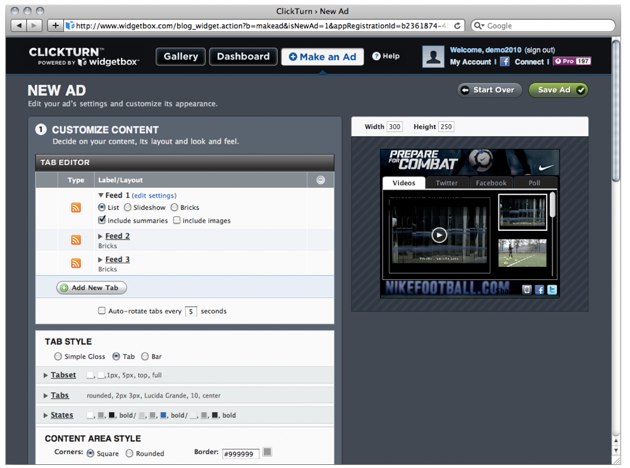Switch to the Facebook tab in ad preview

(491, 183)
